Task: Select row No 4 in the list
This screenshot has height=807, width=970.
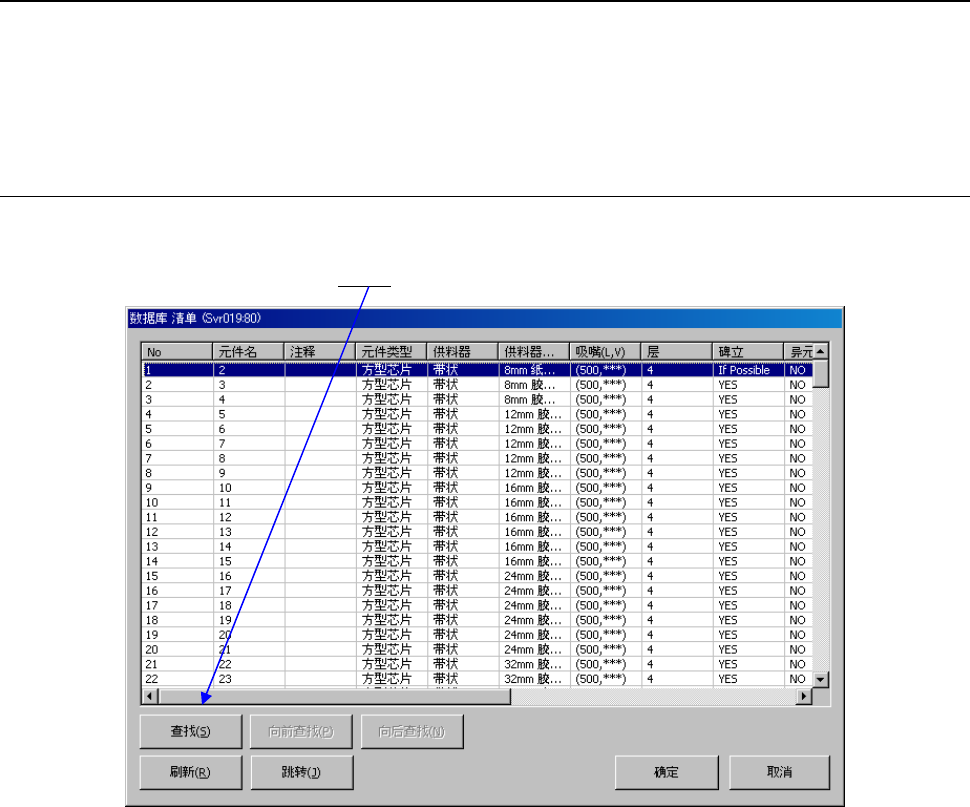Action: point(477,414)
